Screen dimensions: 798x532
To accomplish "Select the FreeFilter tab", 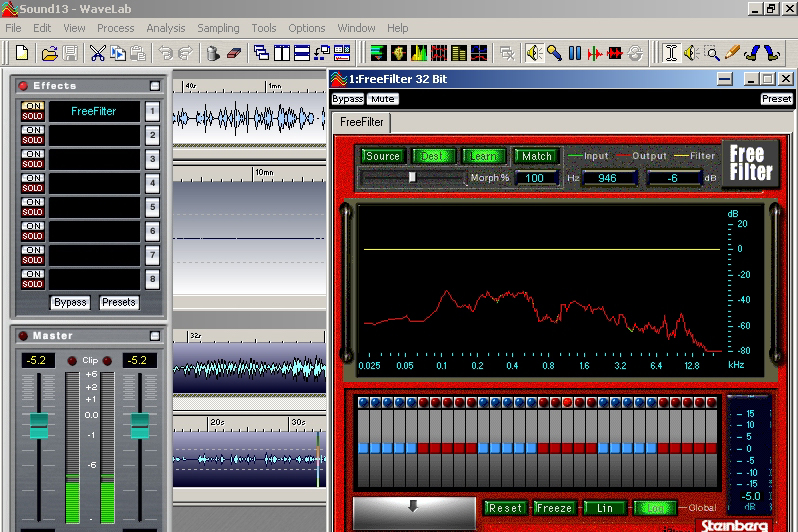I will [359, 122].
